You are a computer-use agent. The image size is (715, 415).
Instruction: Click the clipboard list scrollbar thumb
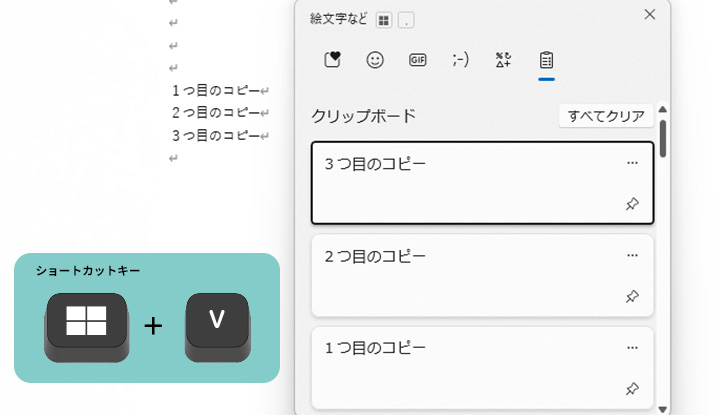click(x=663, y=139)
